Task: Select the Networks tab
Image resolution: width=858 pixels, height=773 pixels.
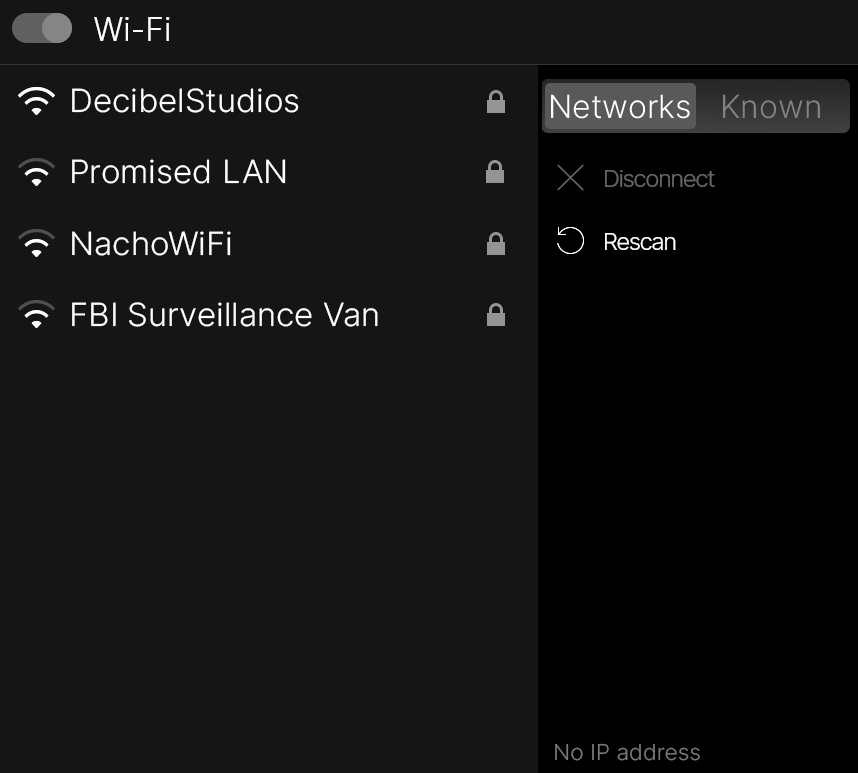Action: (620, 107)
